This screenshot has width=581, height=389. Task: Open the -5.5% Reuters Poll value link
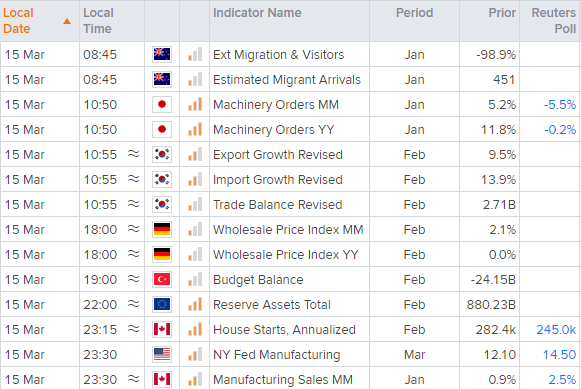tap(560, 105)
